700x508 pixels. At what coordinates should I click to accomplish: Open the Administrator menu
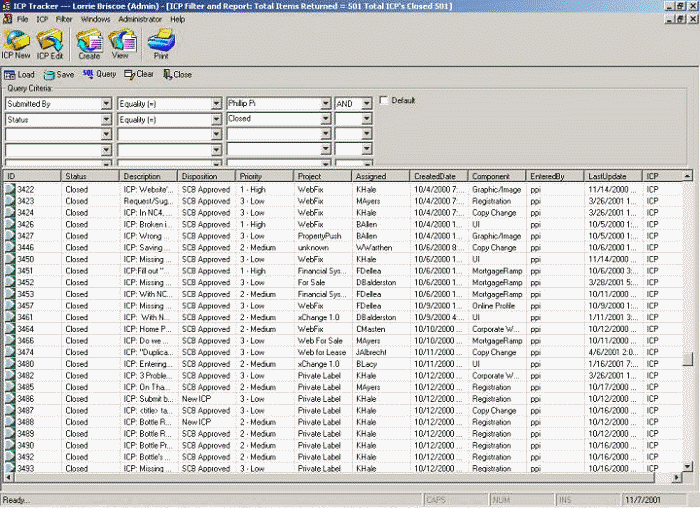139,19
